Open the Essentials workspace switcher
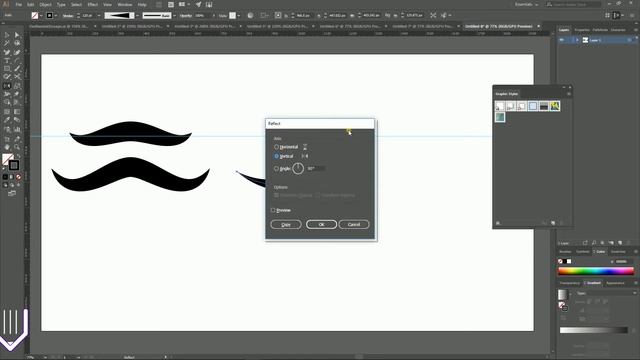Image resolution: width=640 pixels, height=360 pixels. pos(526,4)
